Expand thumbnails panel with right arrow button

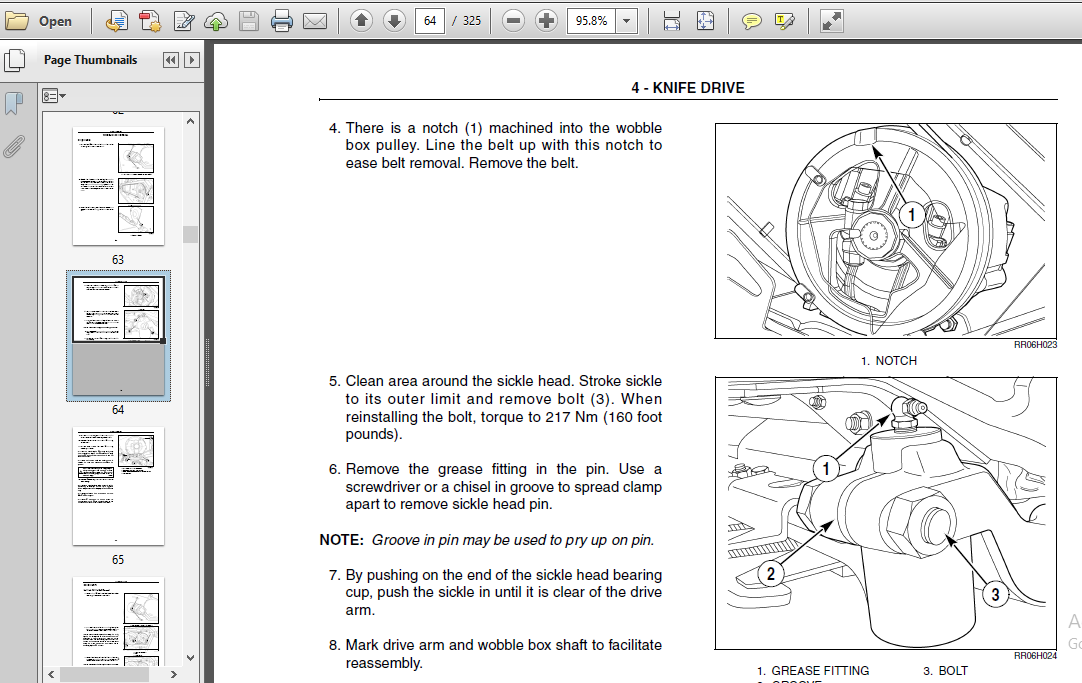coord(193,60)
